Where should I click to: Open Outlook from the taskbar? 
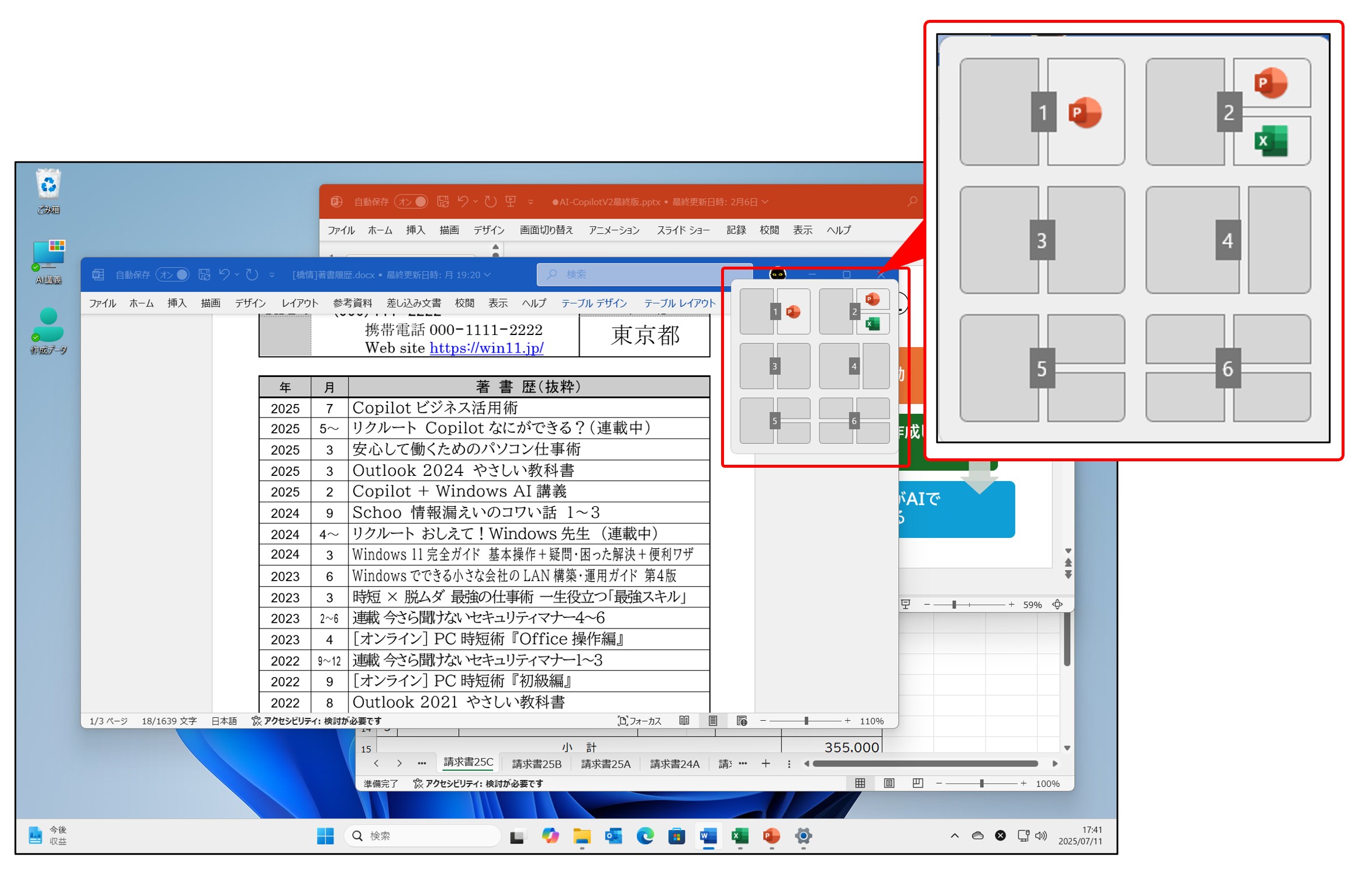614,837
